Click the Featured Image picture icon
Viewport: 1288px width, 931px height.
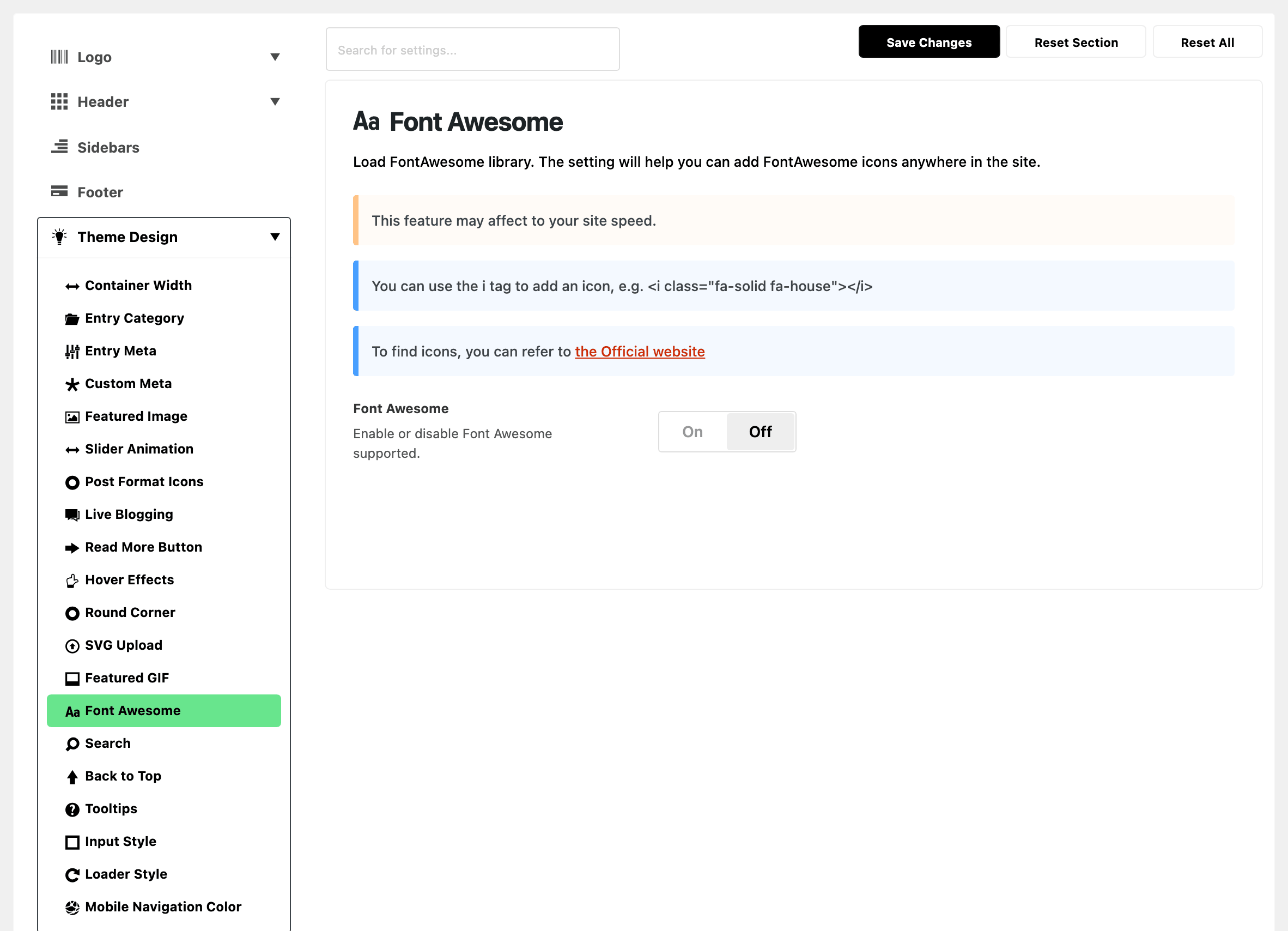point(72,418)
